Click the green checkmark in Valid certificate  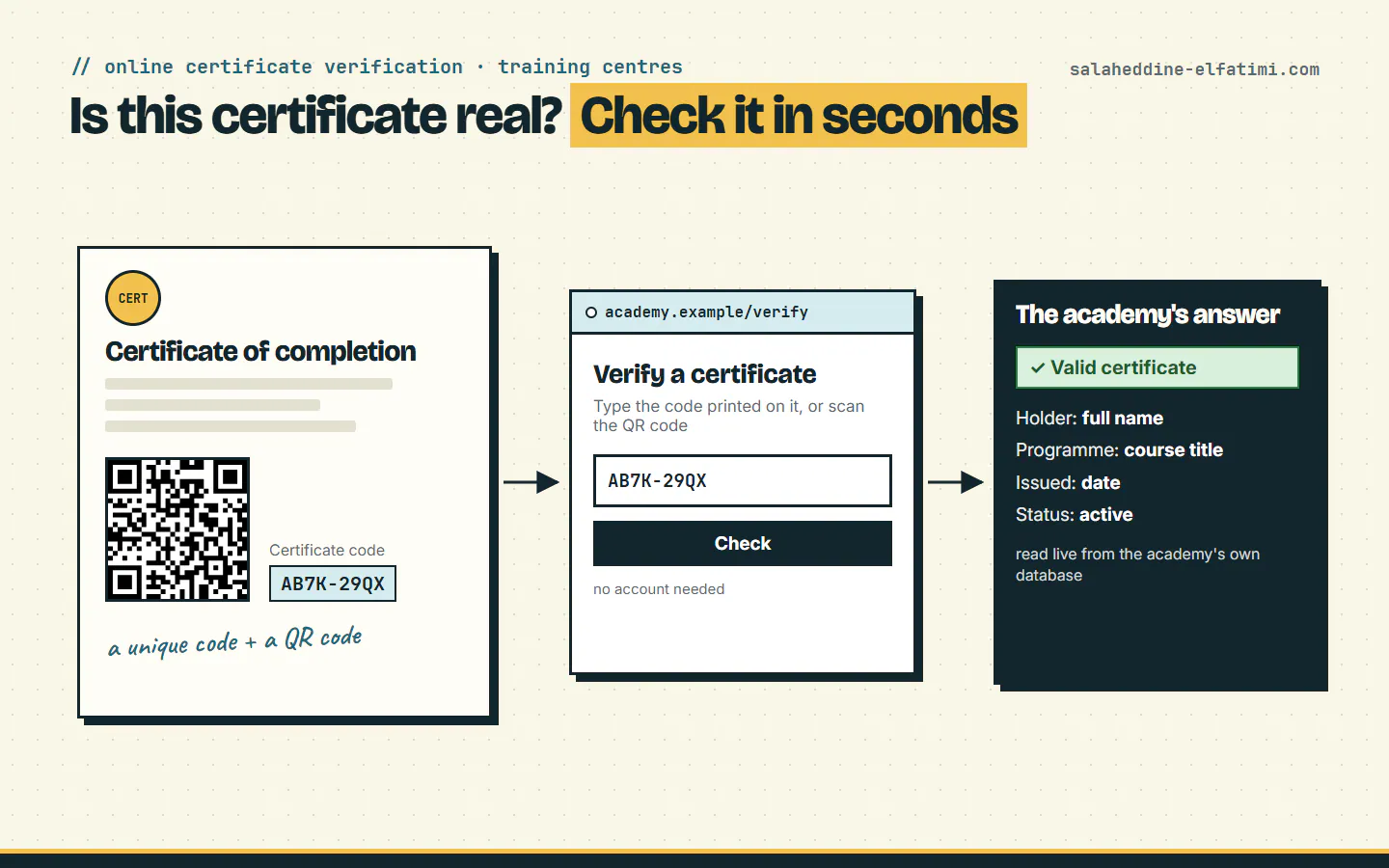pos(1038,367)
